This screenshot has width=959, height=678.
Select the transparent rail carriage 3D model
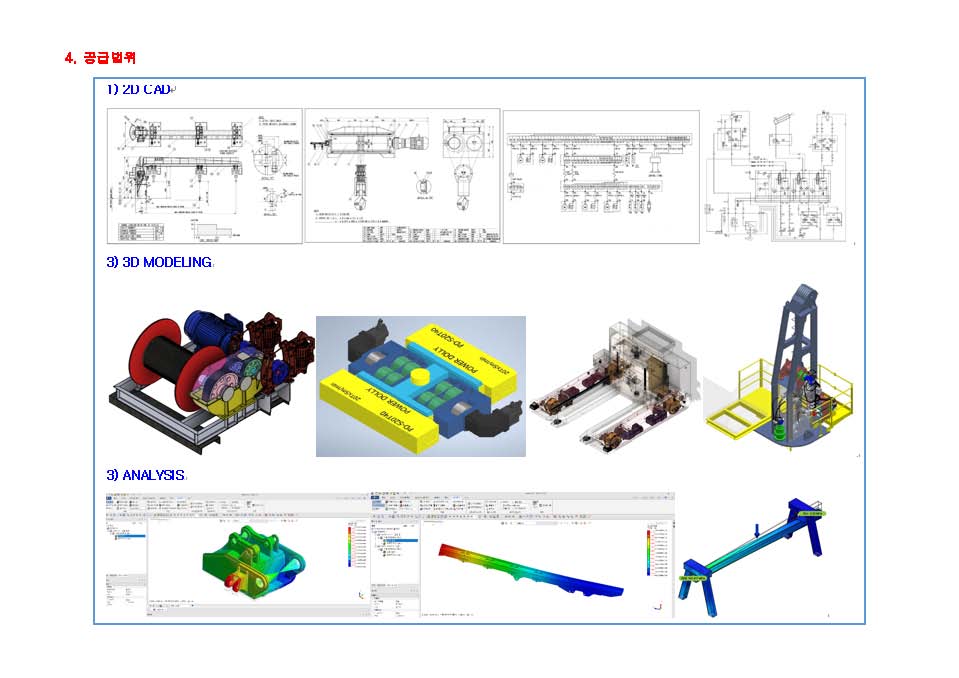[x=615, y=386]
